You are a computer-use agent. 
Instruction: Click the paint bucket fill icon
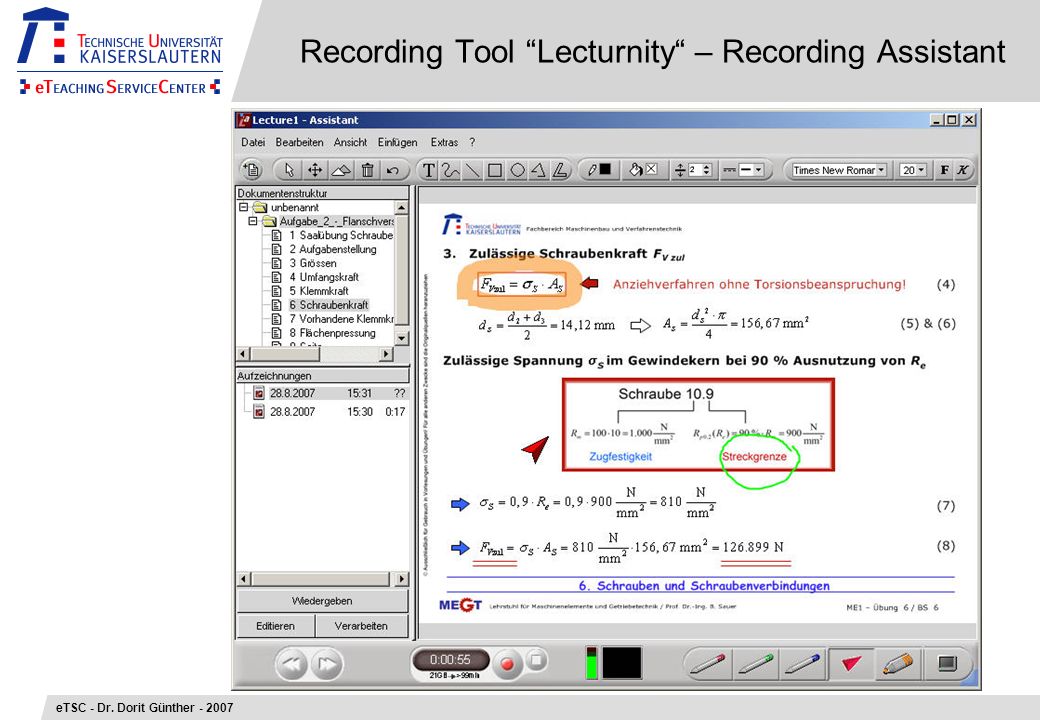point(635,170)
